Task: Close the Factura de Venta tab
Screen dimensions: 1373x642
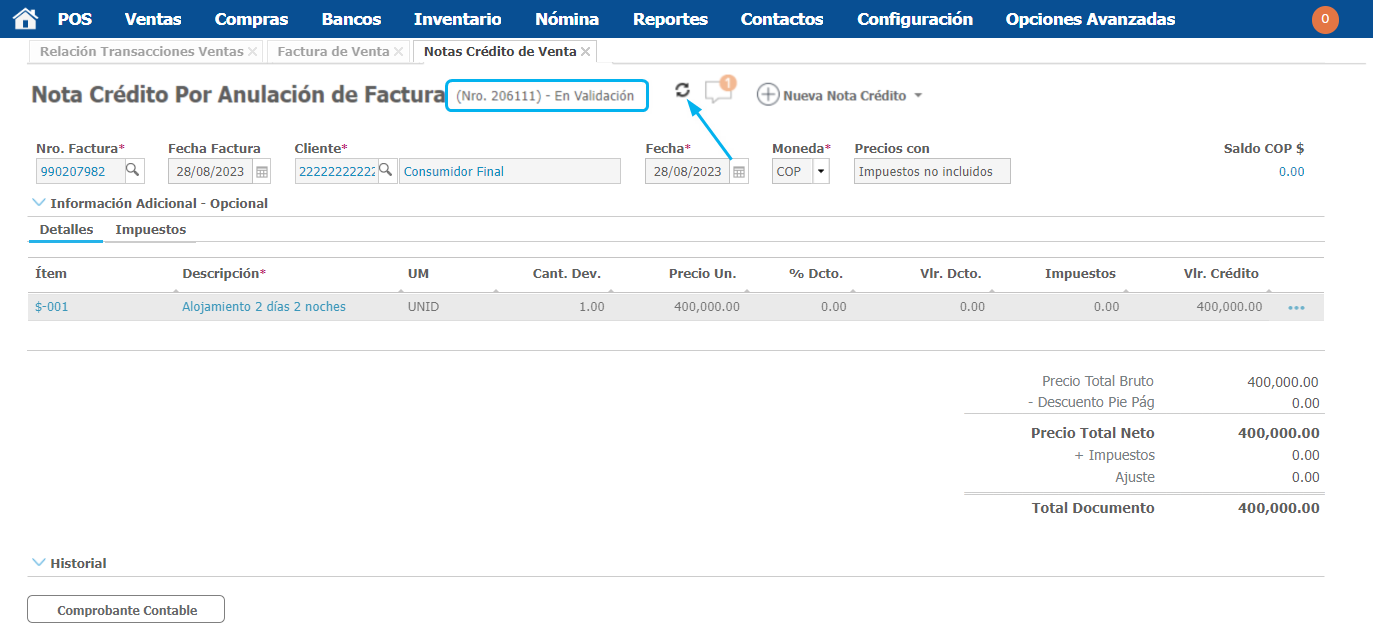Action: coord(399,51)
